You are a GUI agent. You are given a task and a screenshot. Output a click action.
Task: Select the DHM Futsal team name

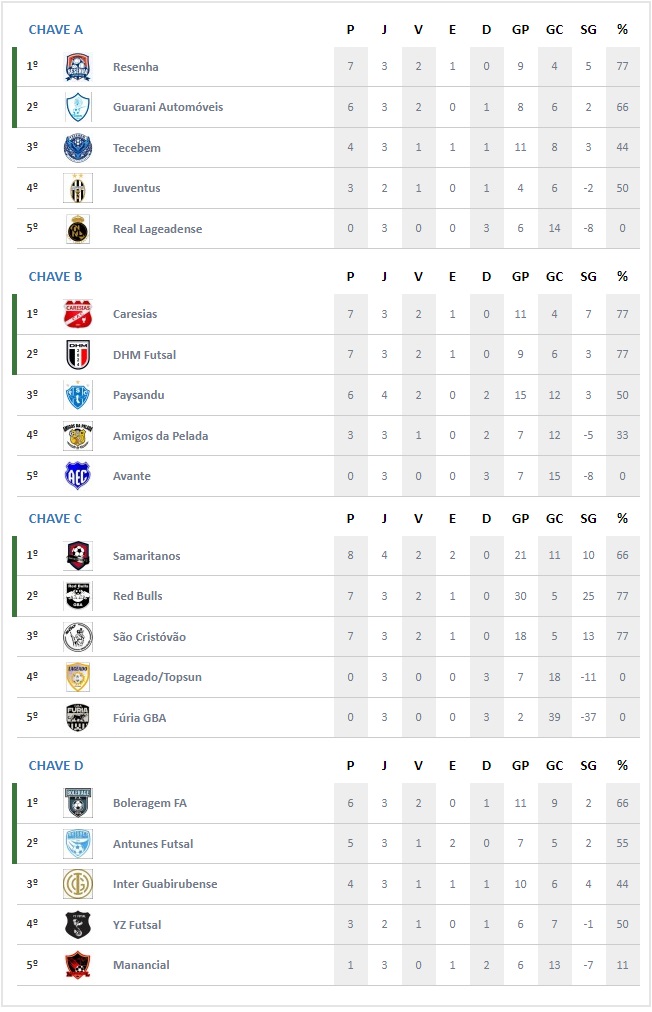[145, 354]
